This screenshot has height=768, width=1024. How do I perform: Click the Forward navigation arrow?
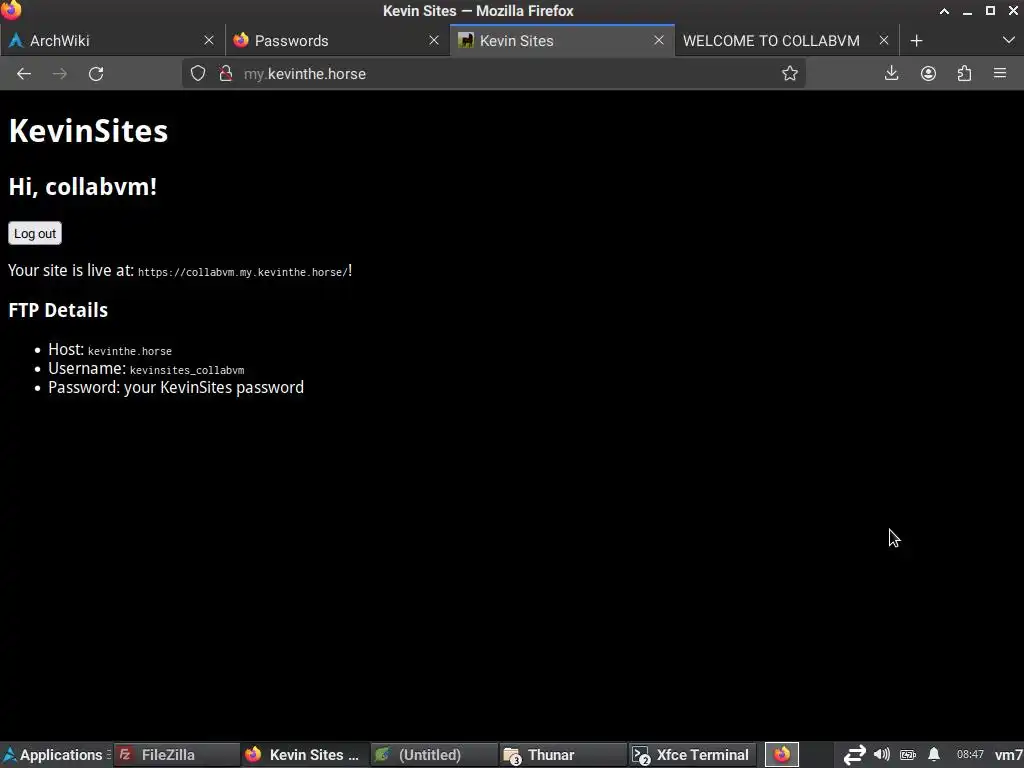pyautogui.click(x=59, y=74)
